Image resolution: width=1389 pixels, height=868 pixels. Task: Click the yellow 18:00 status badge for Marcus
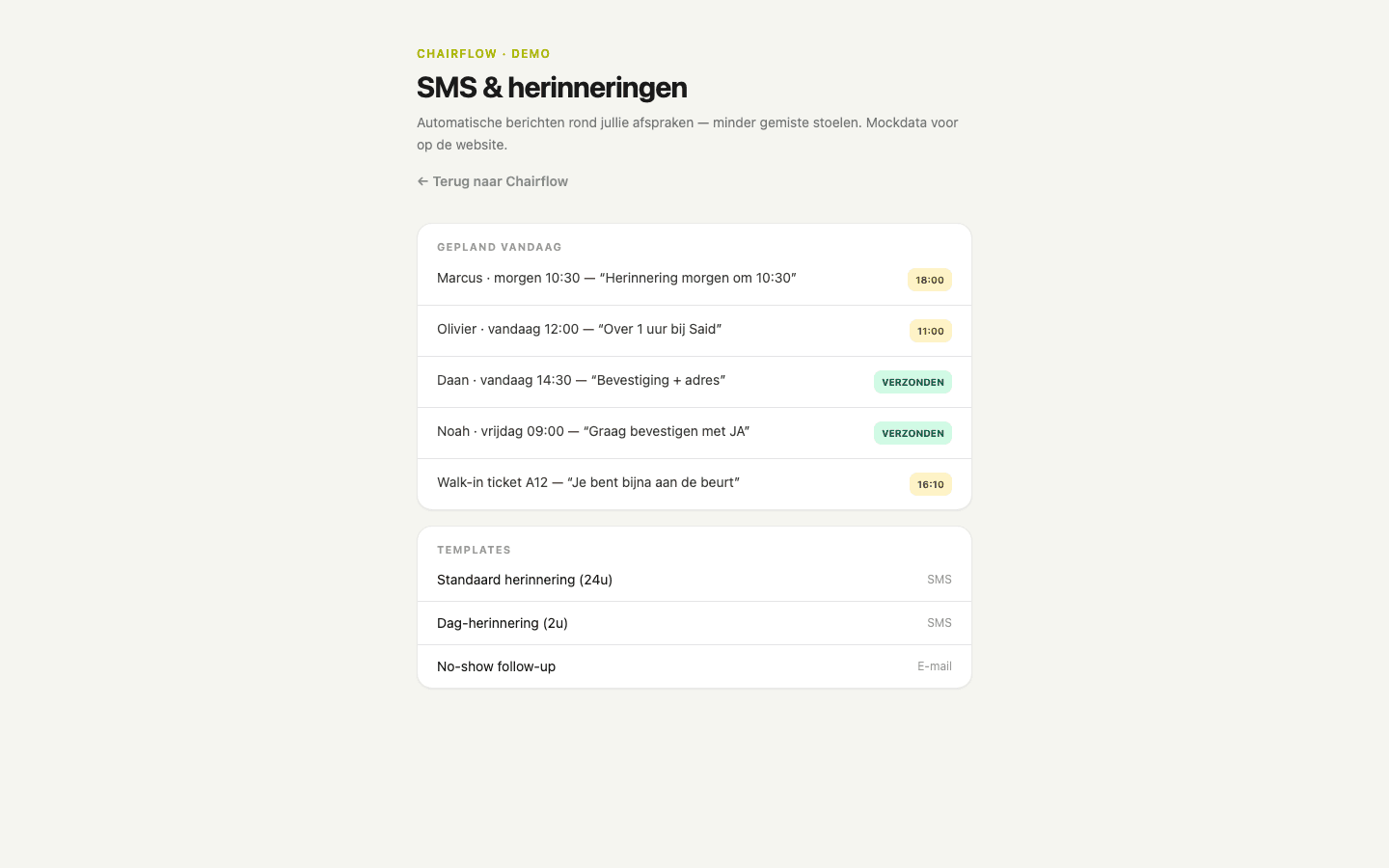(929, 280)
